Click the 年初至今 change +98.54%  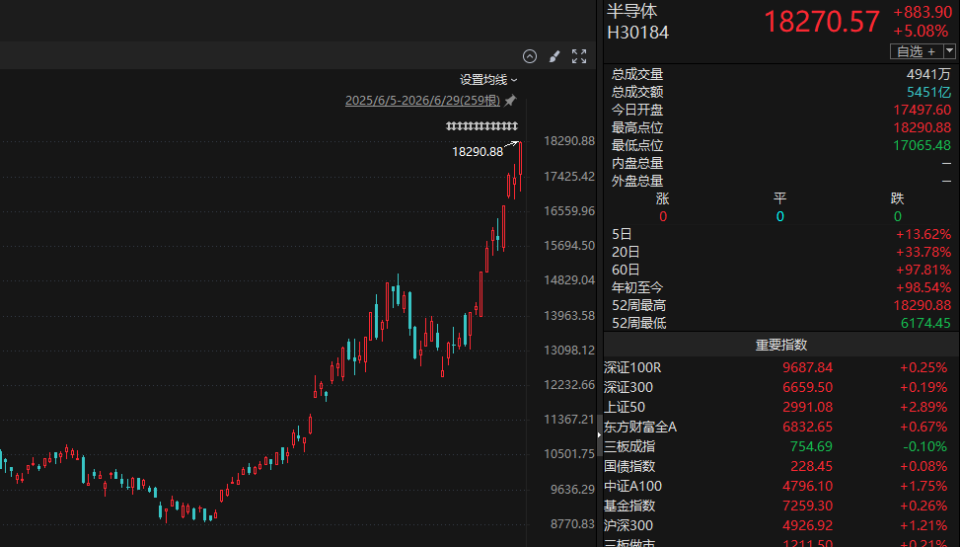924,287
